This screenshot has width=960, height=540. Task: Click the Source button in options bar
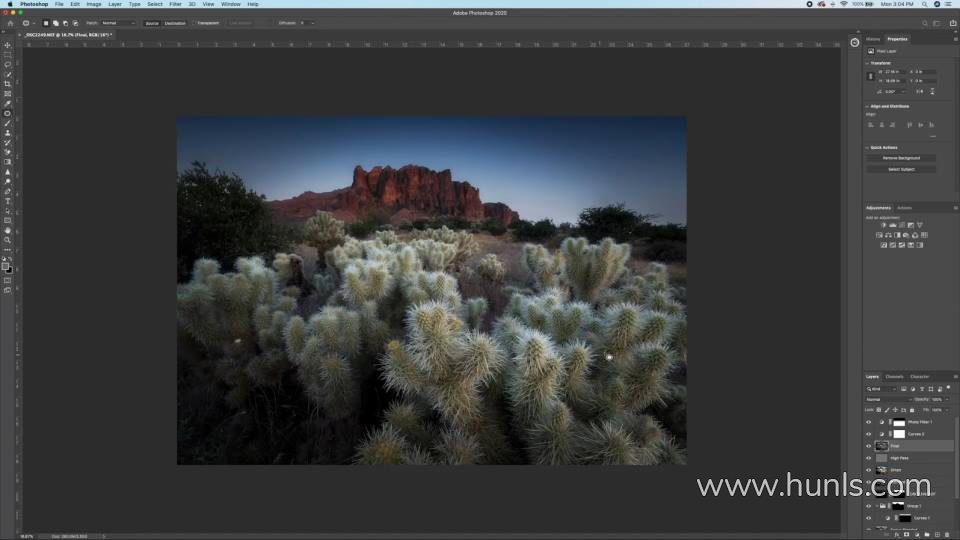point(152,23)
